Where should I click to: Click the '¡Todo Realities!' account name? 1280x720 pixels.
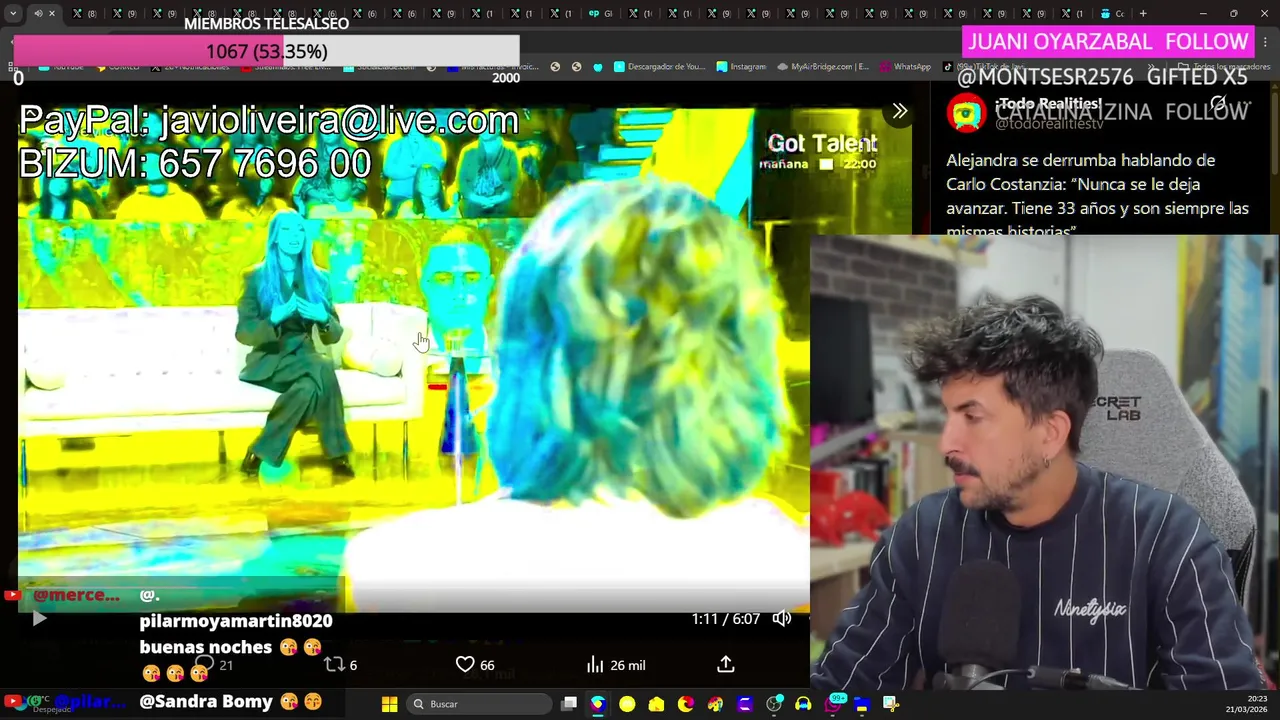[1048, 104]
